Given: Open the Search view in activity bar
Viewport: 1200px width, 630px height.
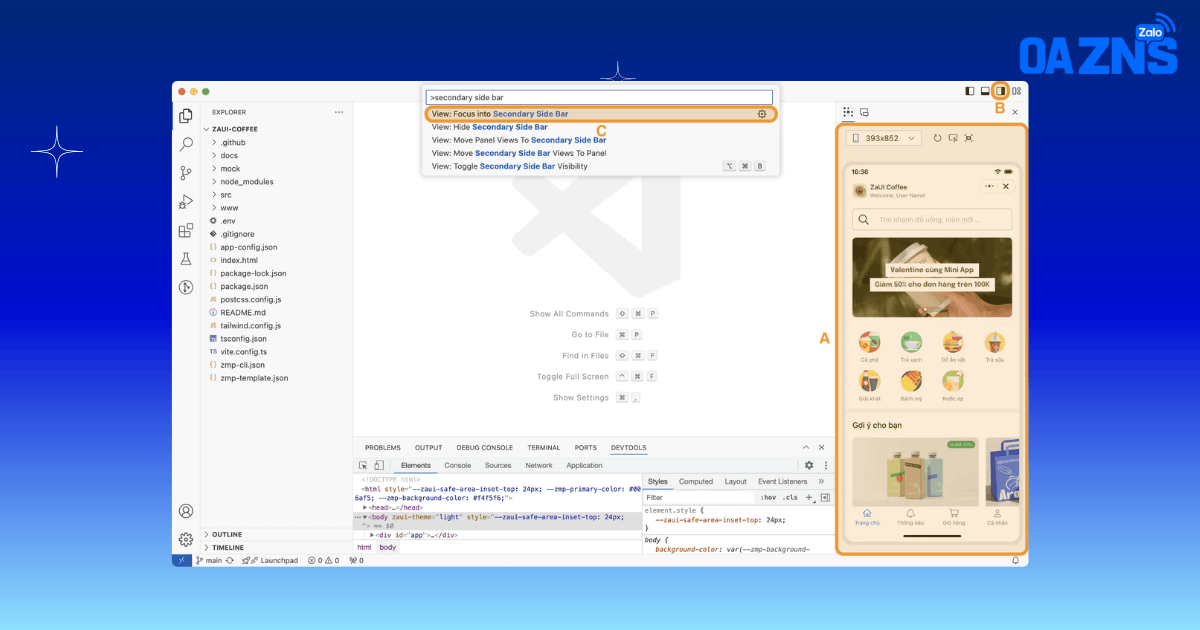Looking at the screenshot, I should (x=186, y=144).
